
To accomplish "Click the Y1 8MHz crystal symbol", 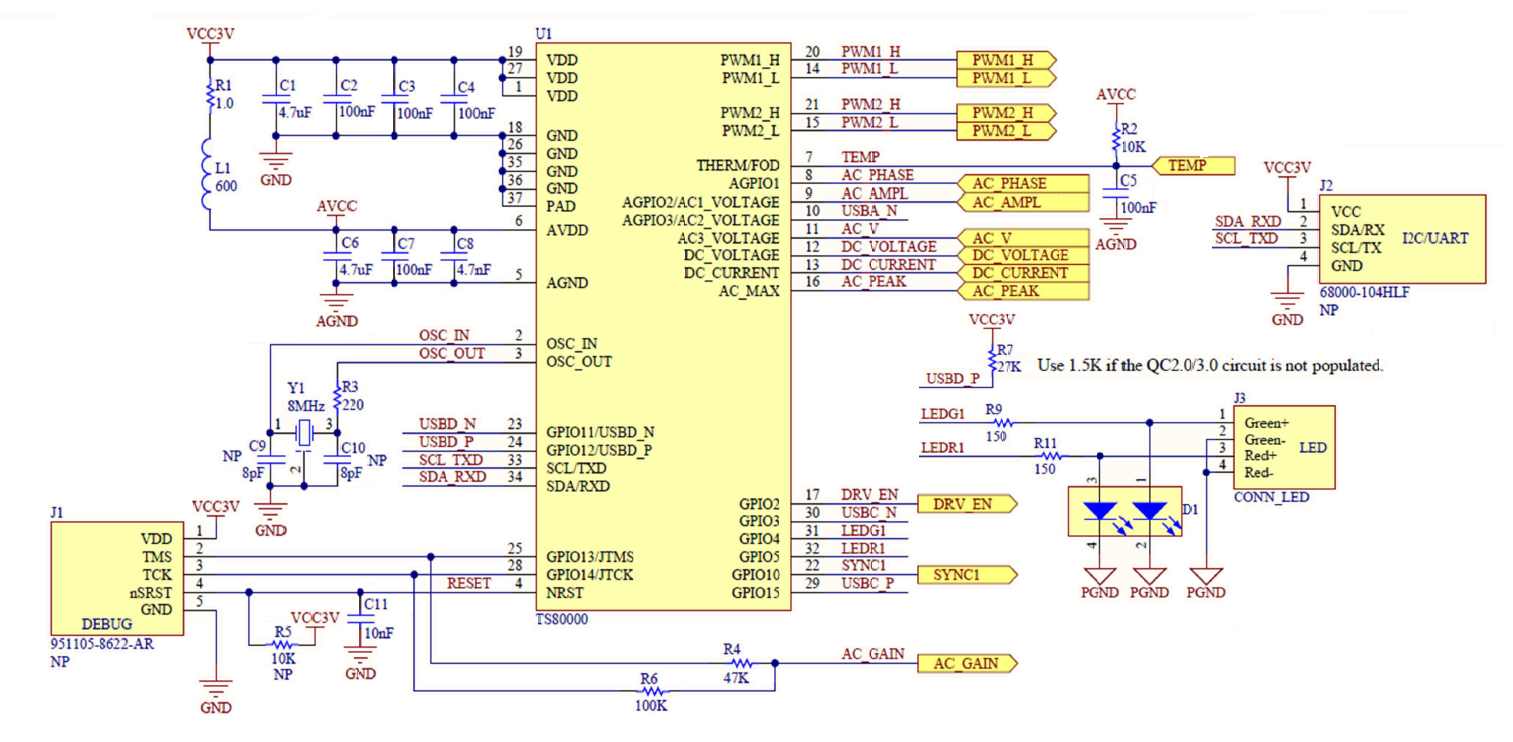I will click(x=304, y=433).
